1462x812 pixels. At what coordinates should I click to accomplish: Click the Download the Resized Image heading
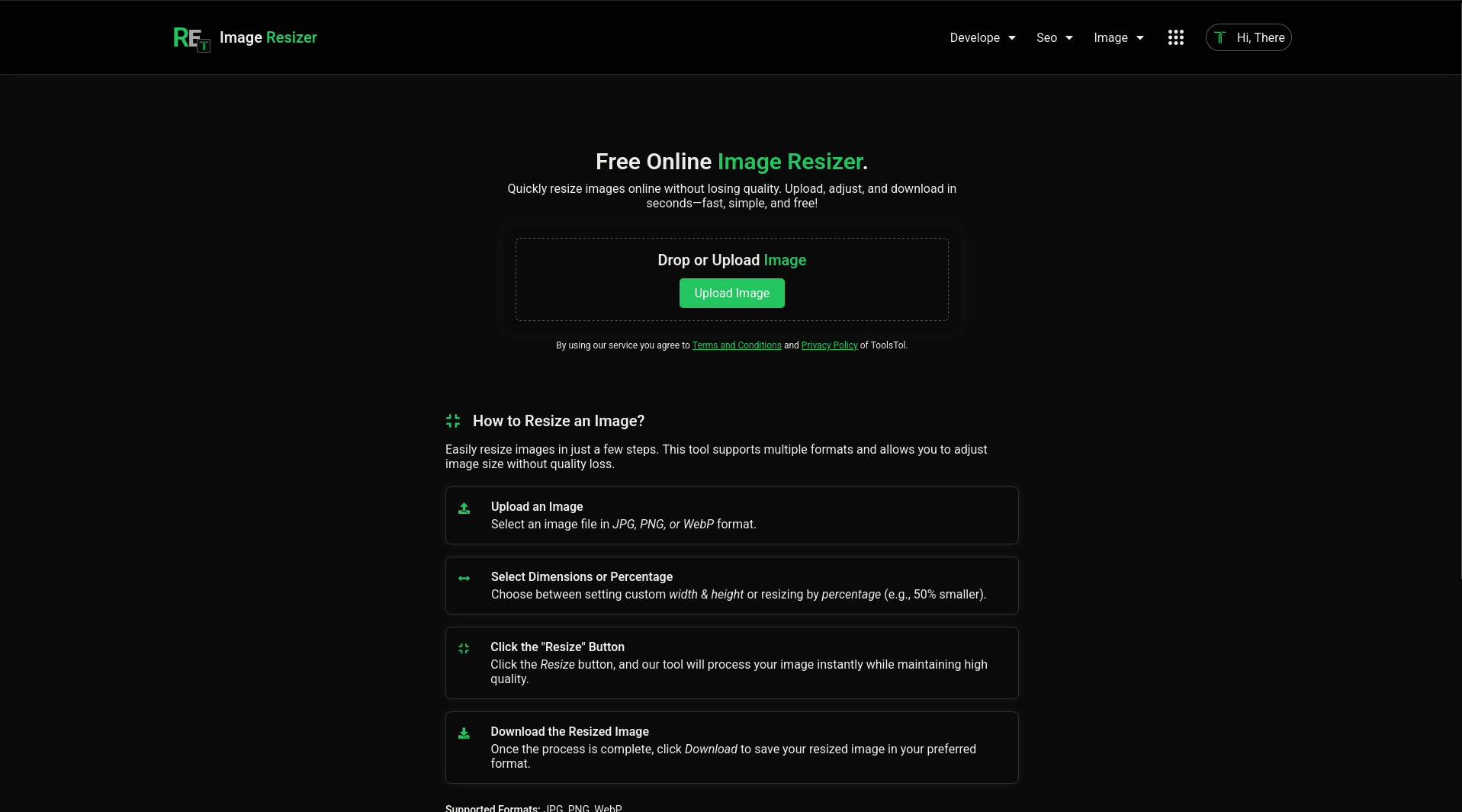pos(570,732)
